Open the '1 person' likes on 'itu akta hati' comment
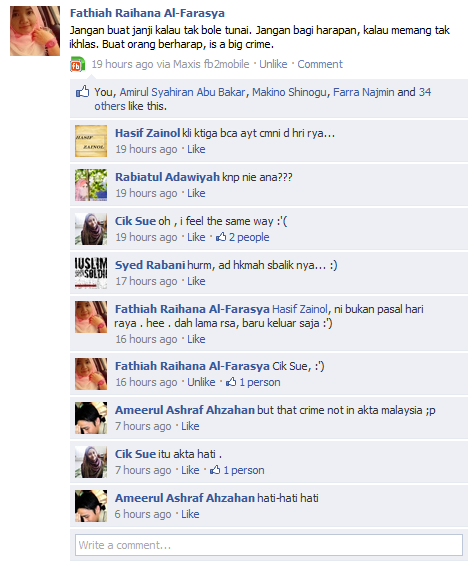The height and width of the screenshot is (566, 475). point(237,470)
